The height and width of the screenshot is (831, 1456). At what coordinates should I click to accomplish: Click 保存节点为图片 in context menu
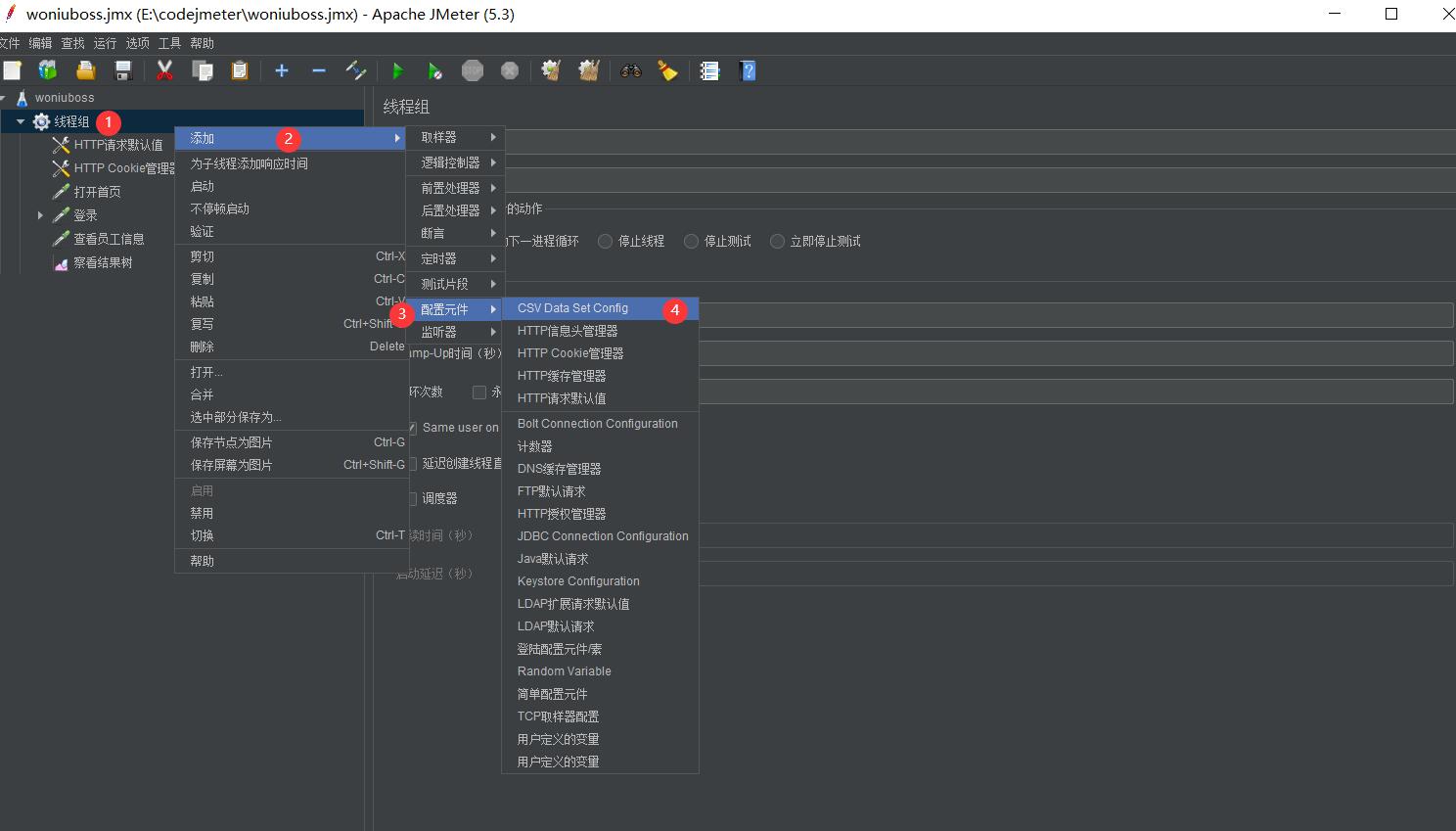(291, 442)
